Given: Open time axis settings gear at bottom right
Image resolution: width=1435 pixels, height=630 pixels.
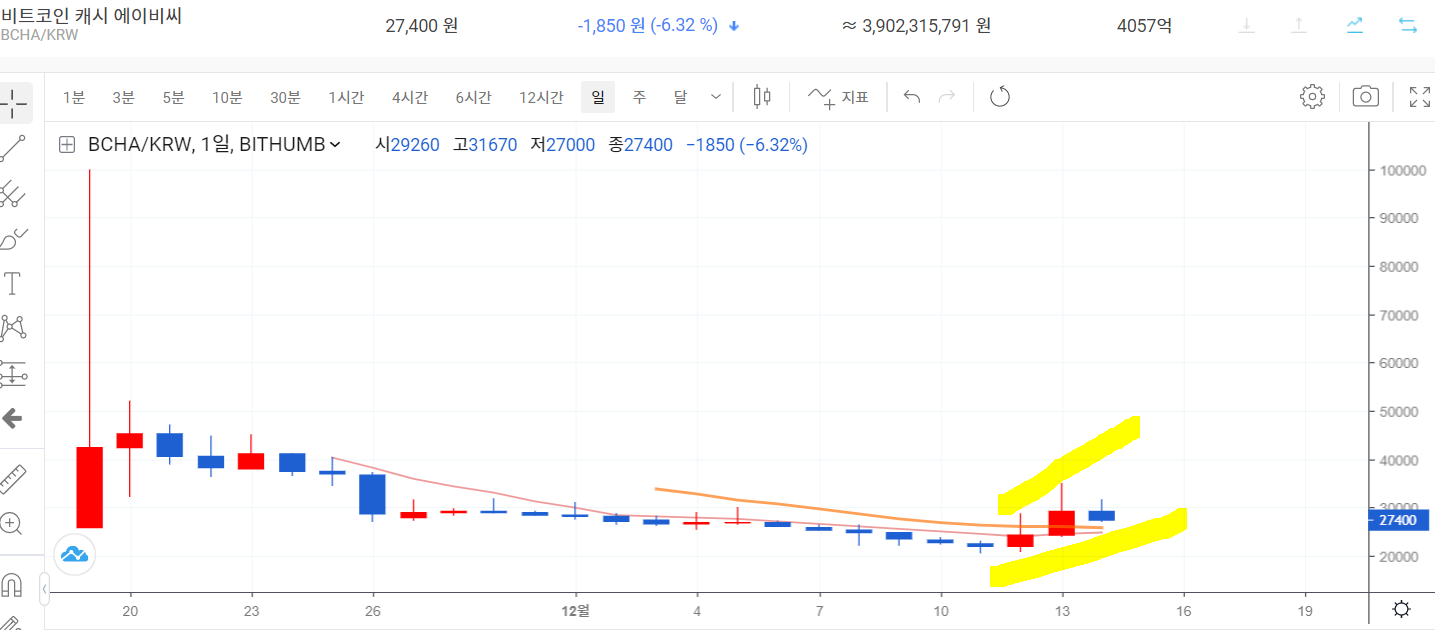Looking at the screenshot, I should (1401, 610).
